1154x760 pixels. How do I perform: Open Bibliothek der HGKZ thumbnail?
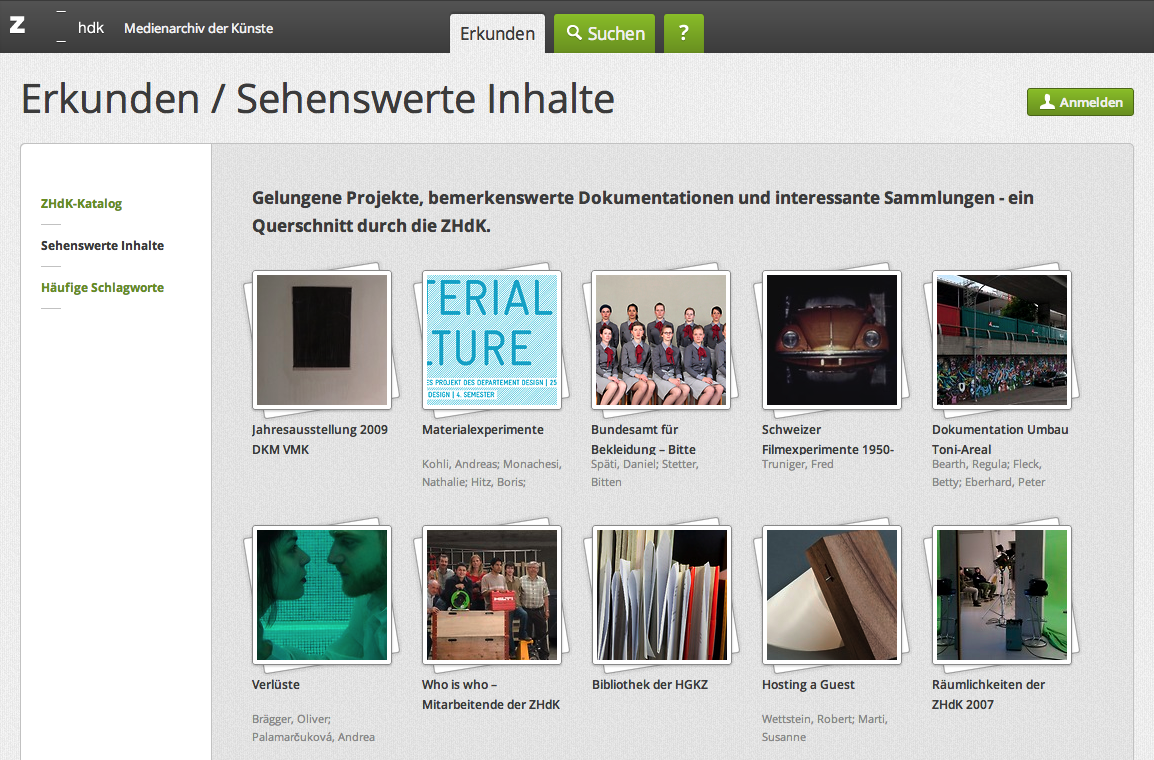pyautogui.click(x=661, y=595)
